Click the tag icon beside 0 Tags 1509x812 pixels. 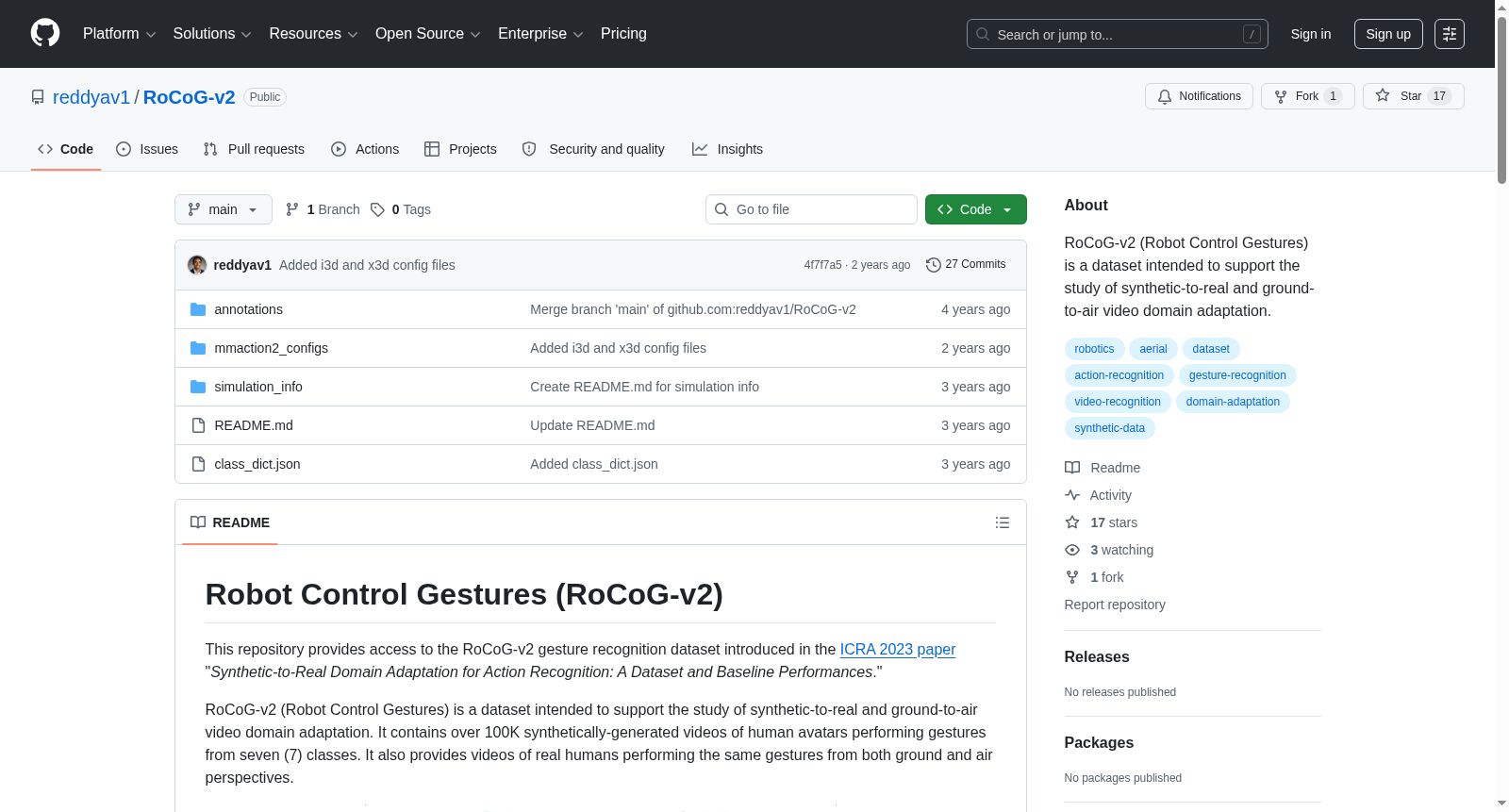377,209
